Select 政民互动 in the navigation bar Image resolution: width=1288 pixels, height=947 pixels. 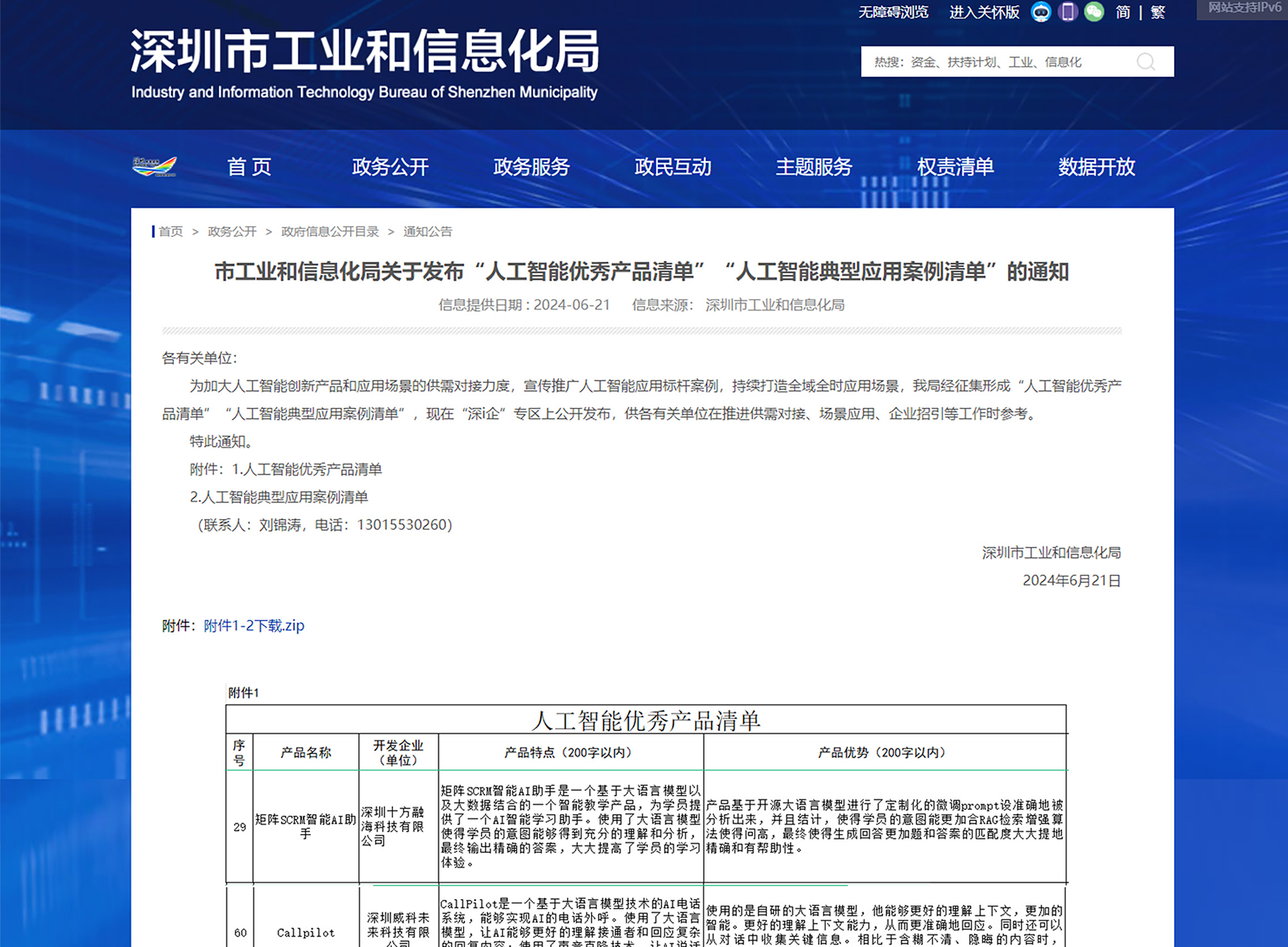pos(672,167)
